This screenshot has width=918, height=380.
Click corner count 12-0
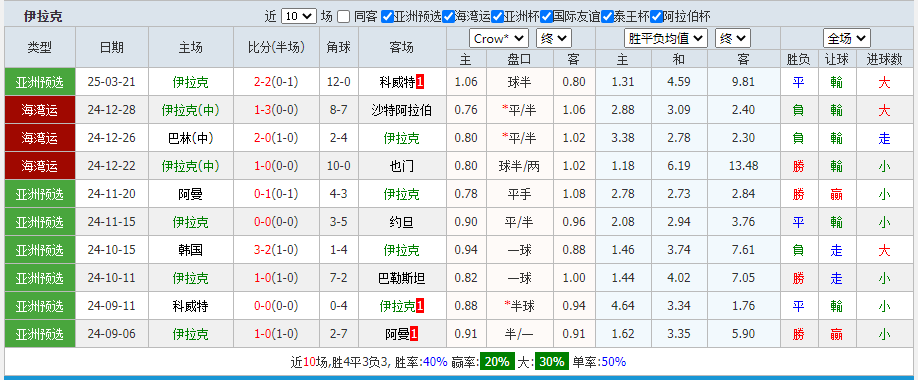[339, 82]
